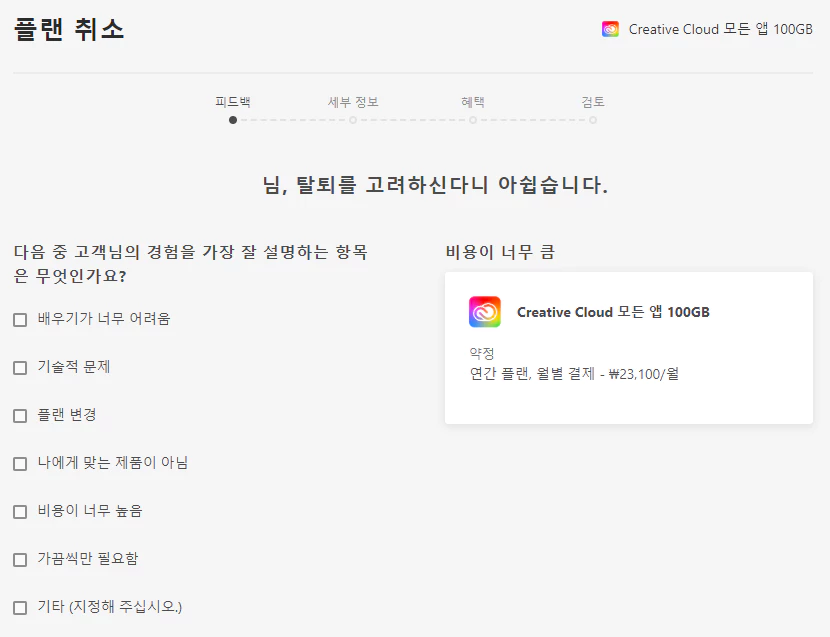This screenshot has height=637, width=830.
Task: Go to the 검토 step label
Action: tap(593, 102)
